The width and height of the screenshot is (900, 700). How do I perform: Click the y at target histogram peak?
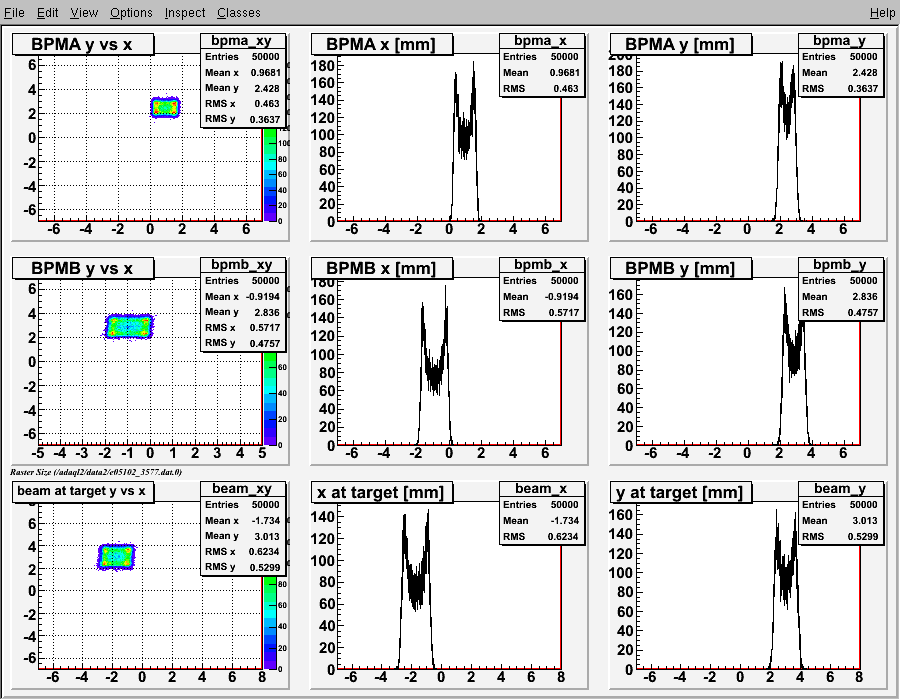tap(777, 514)
